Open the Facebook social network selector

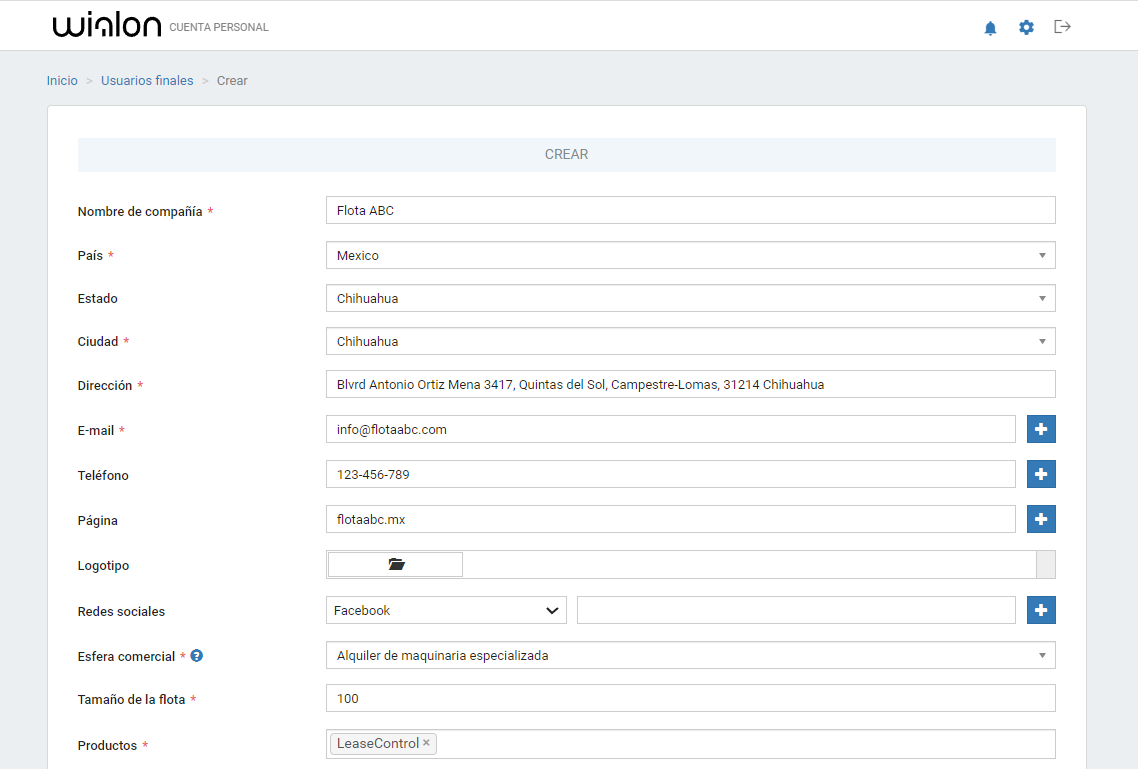(446, 610)
